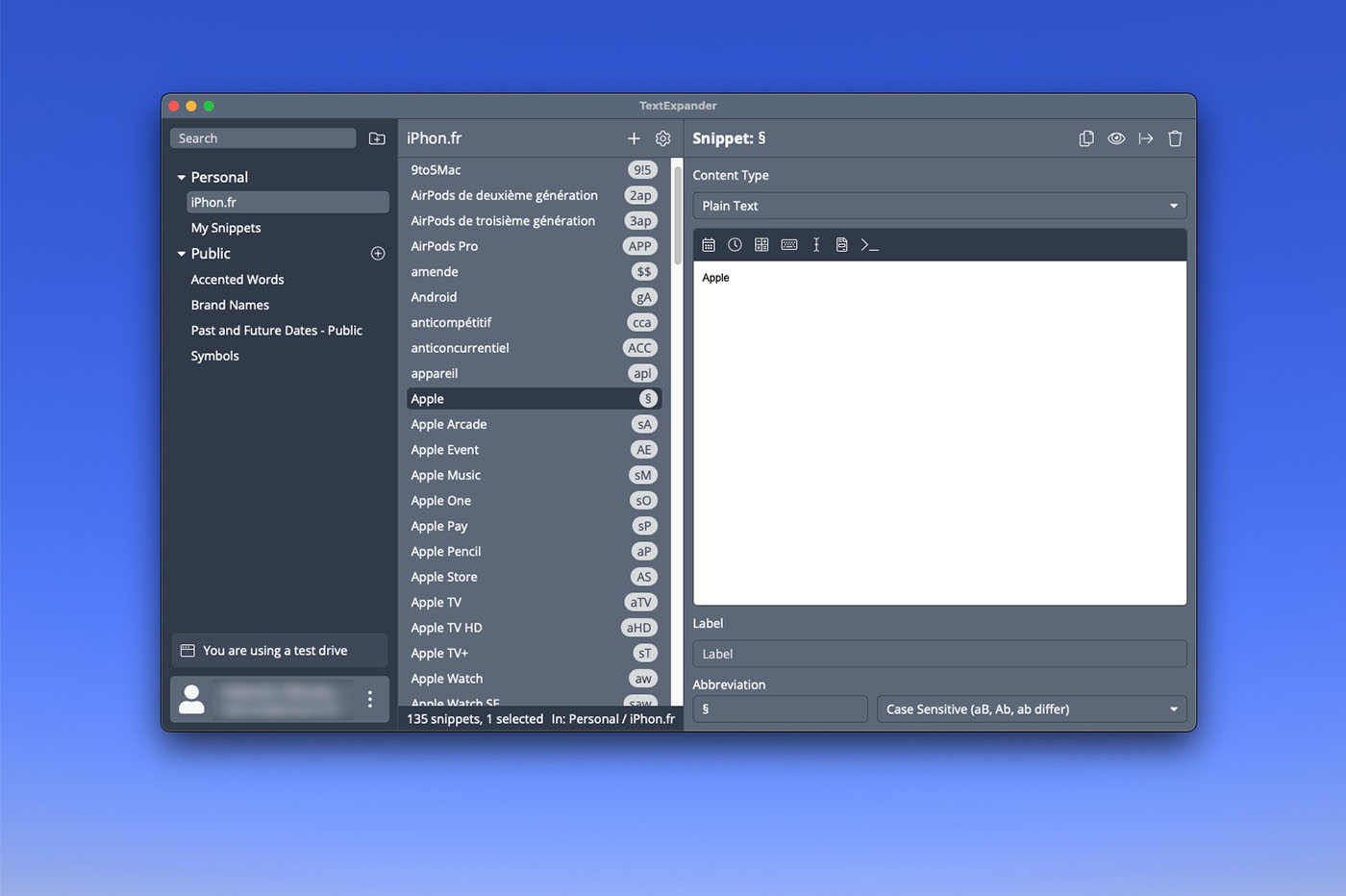Select the Brand Names group
Viewport: 1346px width, 896px height.
point(230,305)
